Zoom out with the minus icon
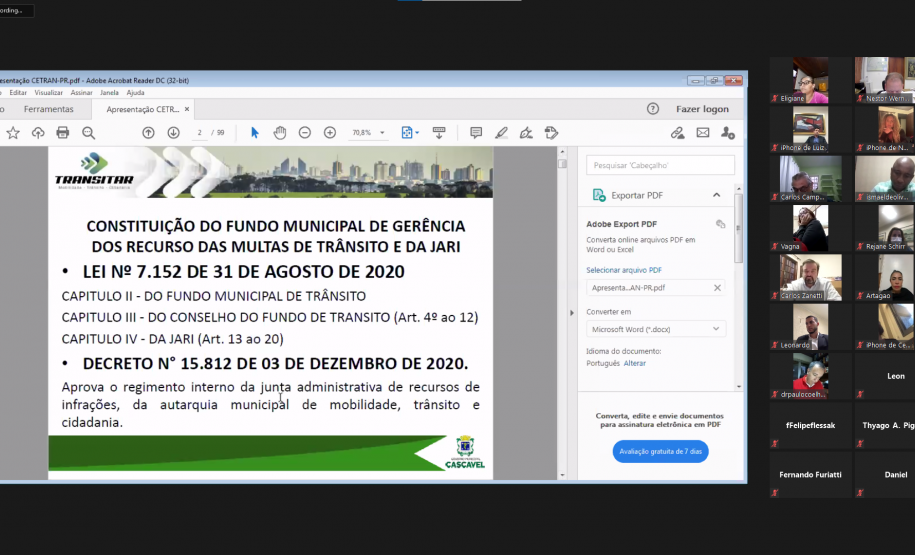915x555 pixels. click(x=304, y=133)
